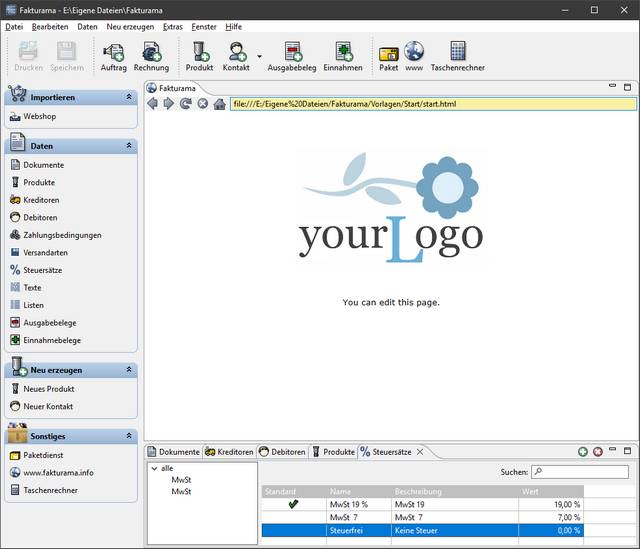
Task: Collapse the Daten sidebar section
Action: click(x=129, y=146)
